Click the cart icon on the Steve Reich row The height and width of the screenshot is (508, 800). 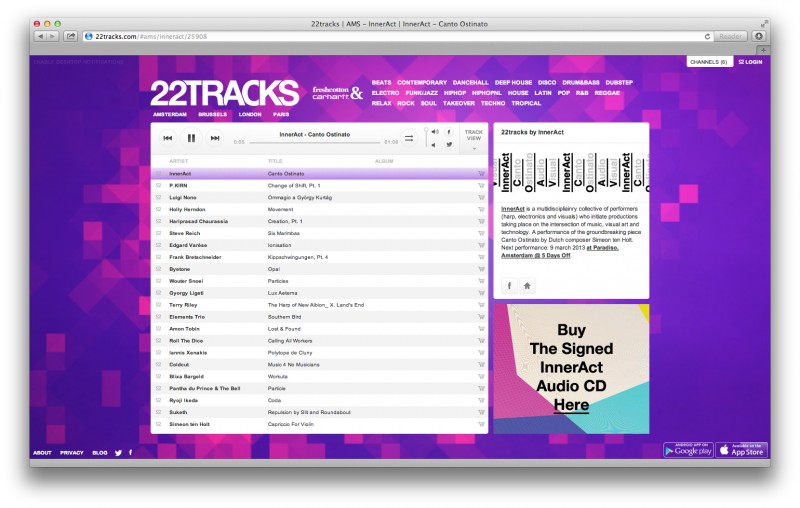[481, 234]
